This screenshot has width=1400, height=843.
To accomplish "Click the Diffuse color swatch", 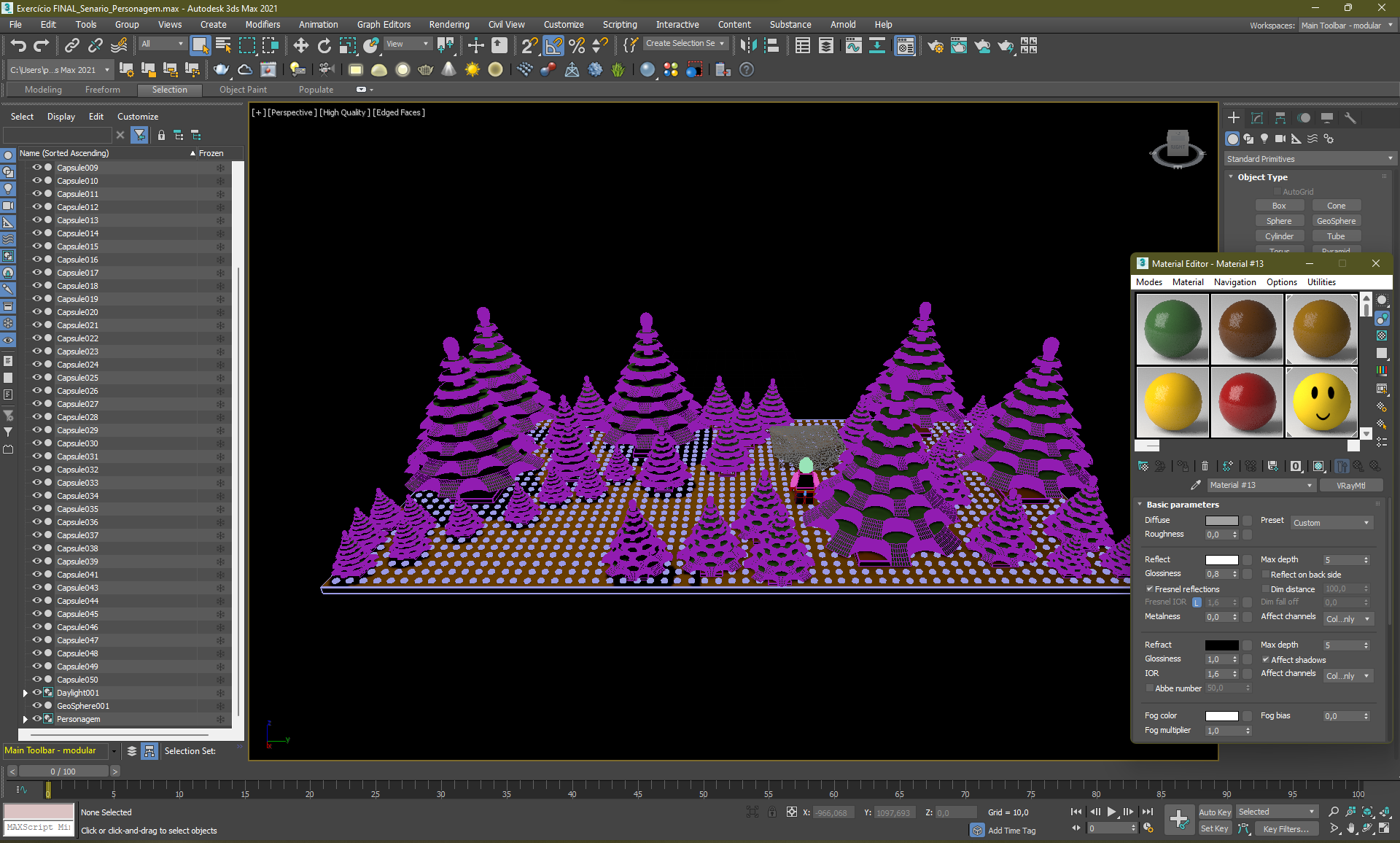I will pyautogui.click(x=1221, y=520).
